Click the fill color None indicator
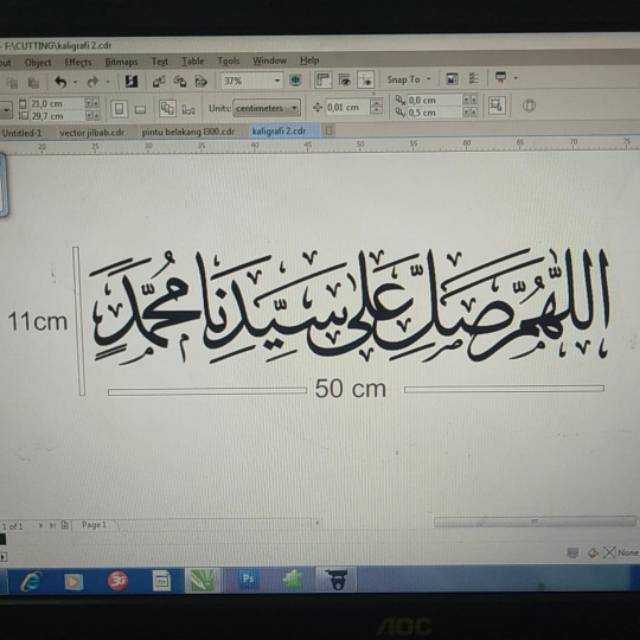640x640 pixels. (626, 552)
